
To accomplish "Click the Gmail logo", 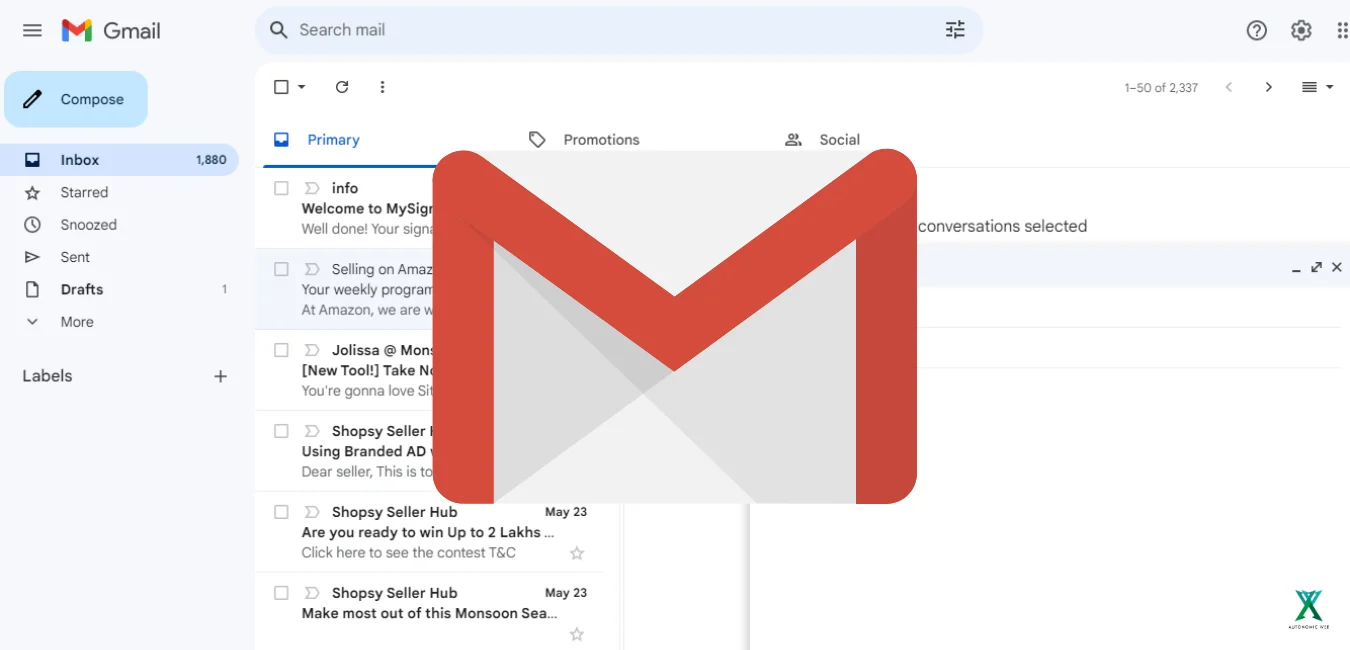I will click(x=111, y=30).
